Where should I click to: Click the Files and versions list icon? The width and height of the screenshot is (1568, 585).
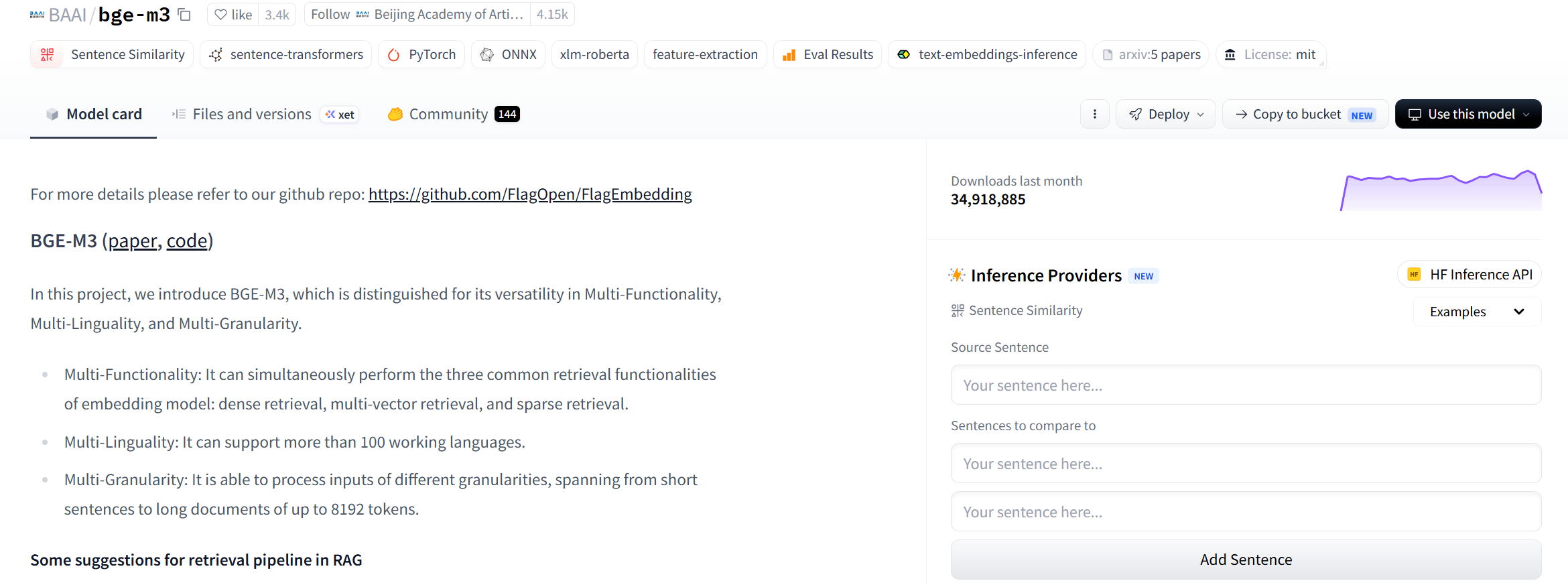179,115
